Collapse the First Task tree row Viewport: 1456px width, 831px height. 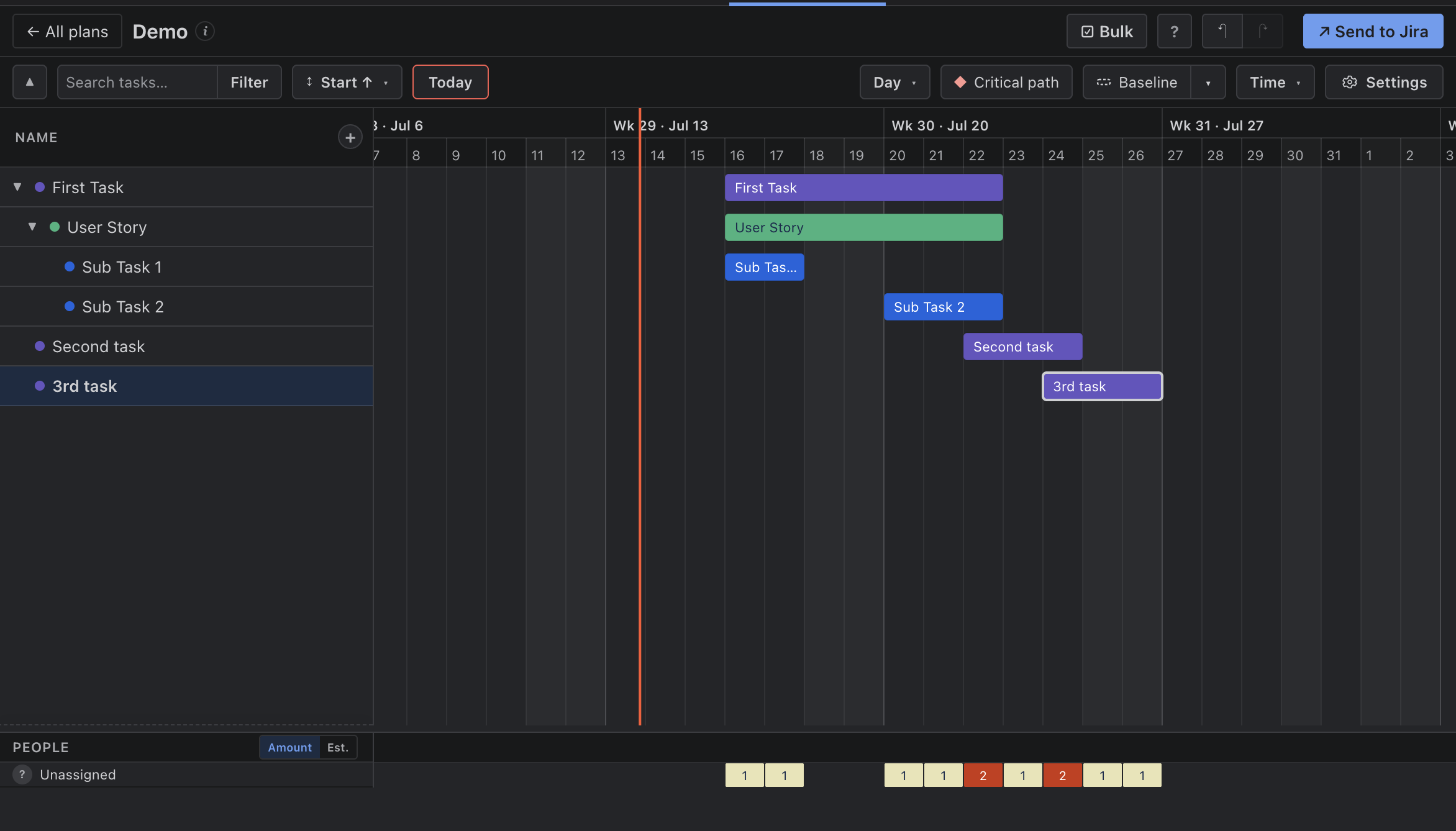pos(17,187)
